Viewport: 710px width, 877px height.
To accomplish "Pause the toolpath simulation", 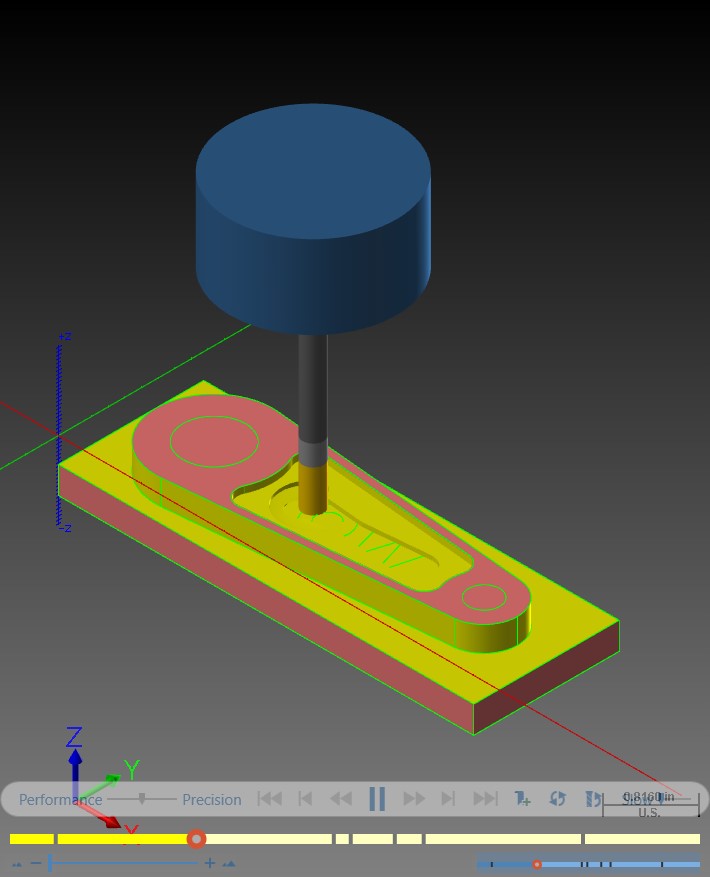I will pyautogui.click(x=377, y=799).
